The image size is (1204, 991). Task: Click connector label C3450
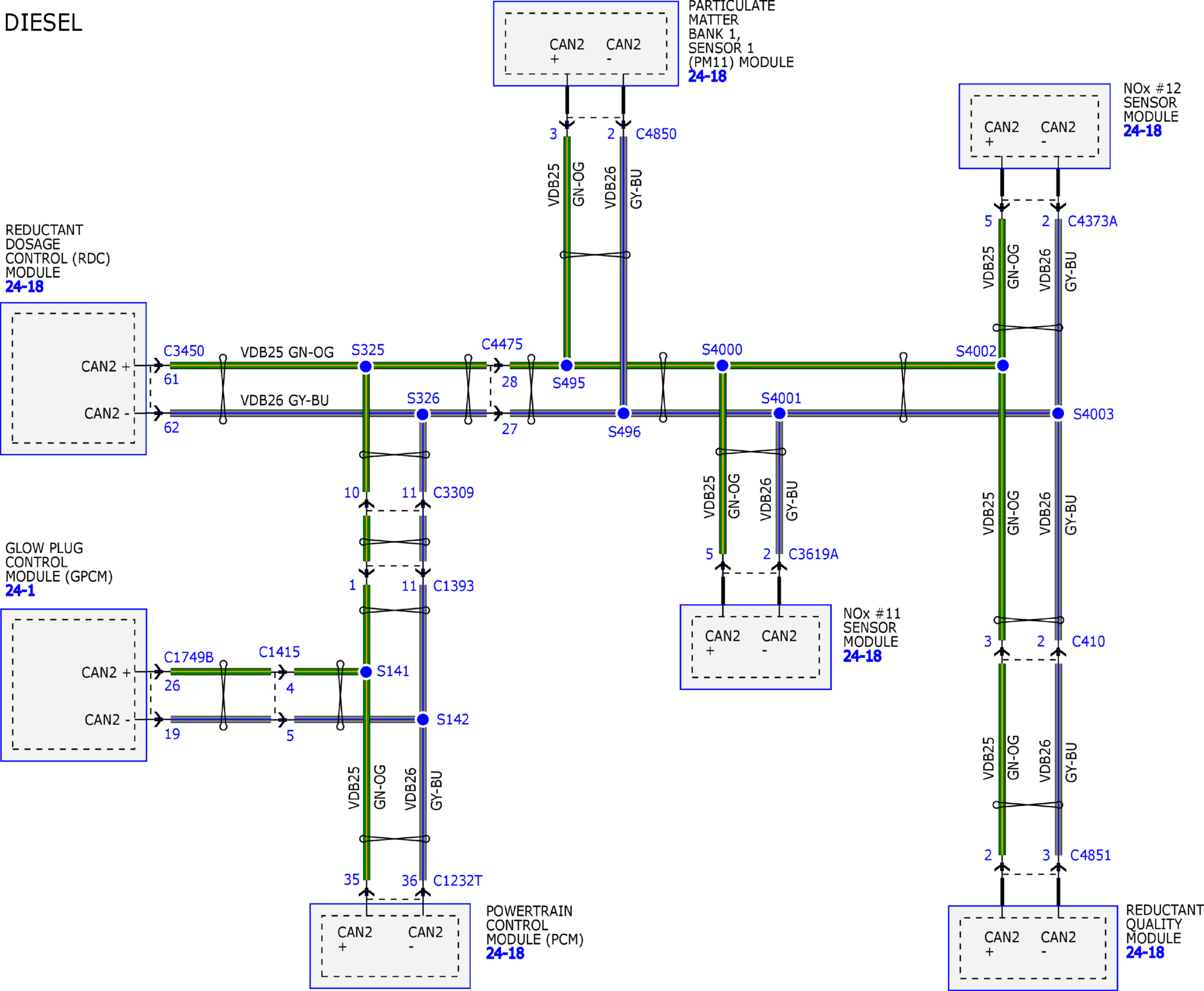click(183, 350)
